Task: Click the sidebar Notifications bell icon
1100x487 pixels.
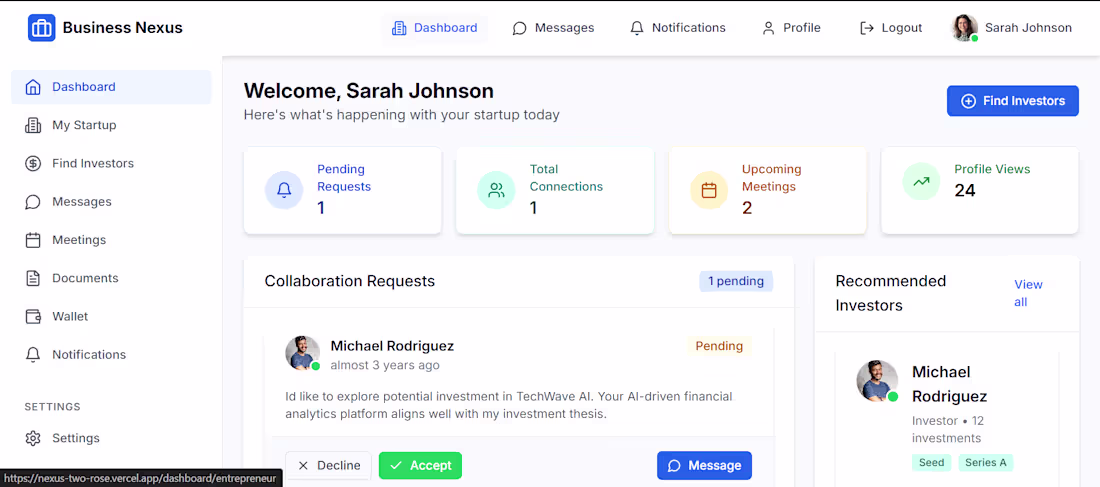Action: click(33, 355)
